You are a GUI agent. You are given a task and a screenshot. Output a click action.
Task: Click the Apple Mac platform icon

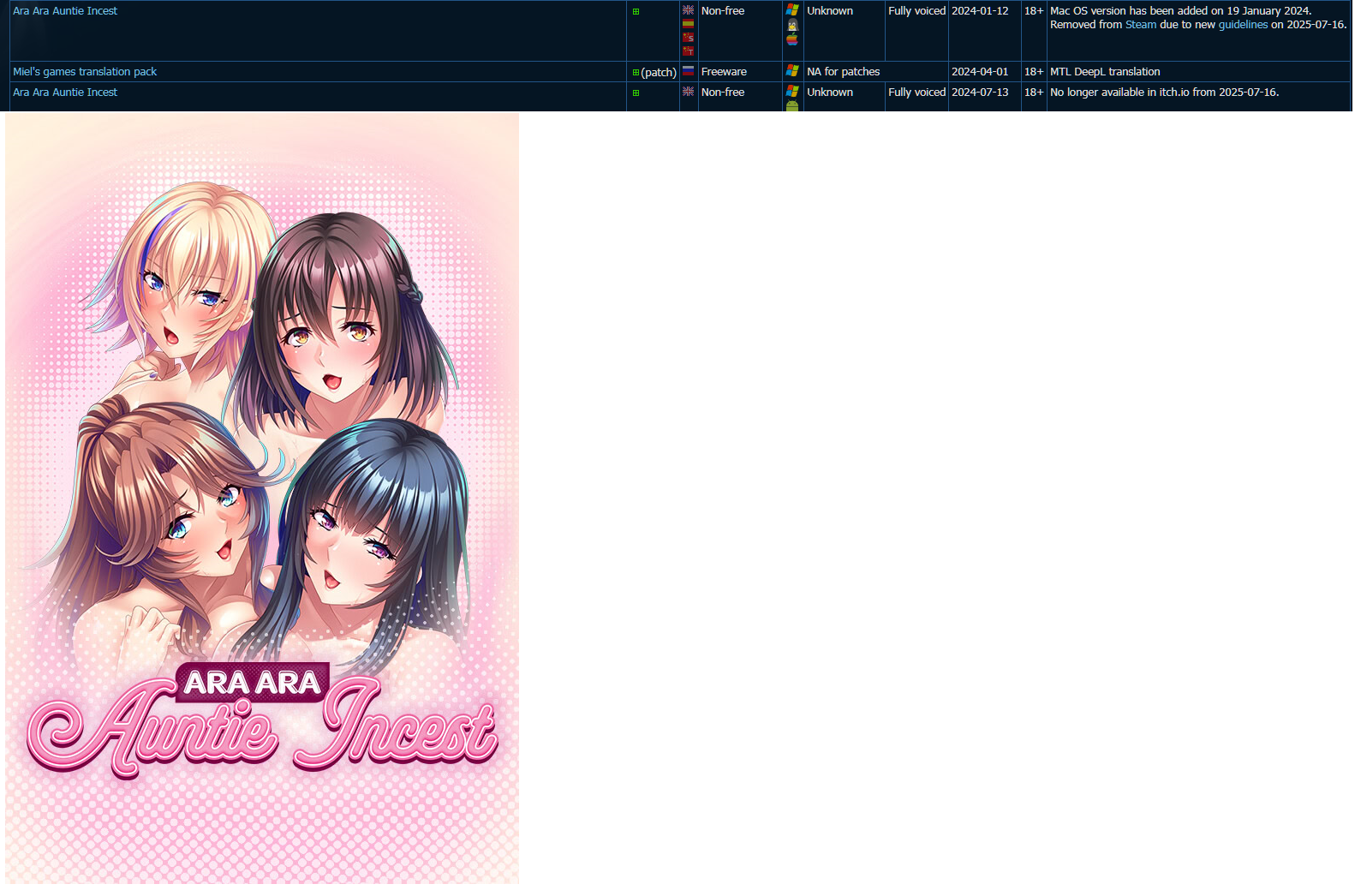tap(792, 39)
